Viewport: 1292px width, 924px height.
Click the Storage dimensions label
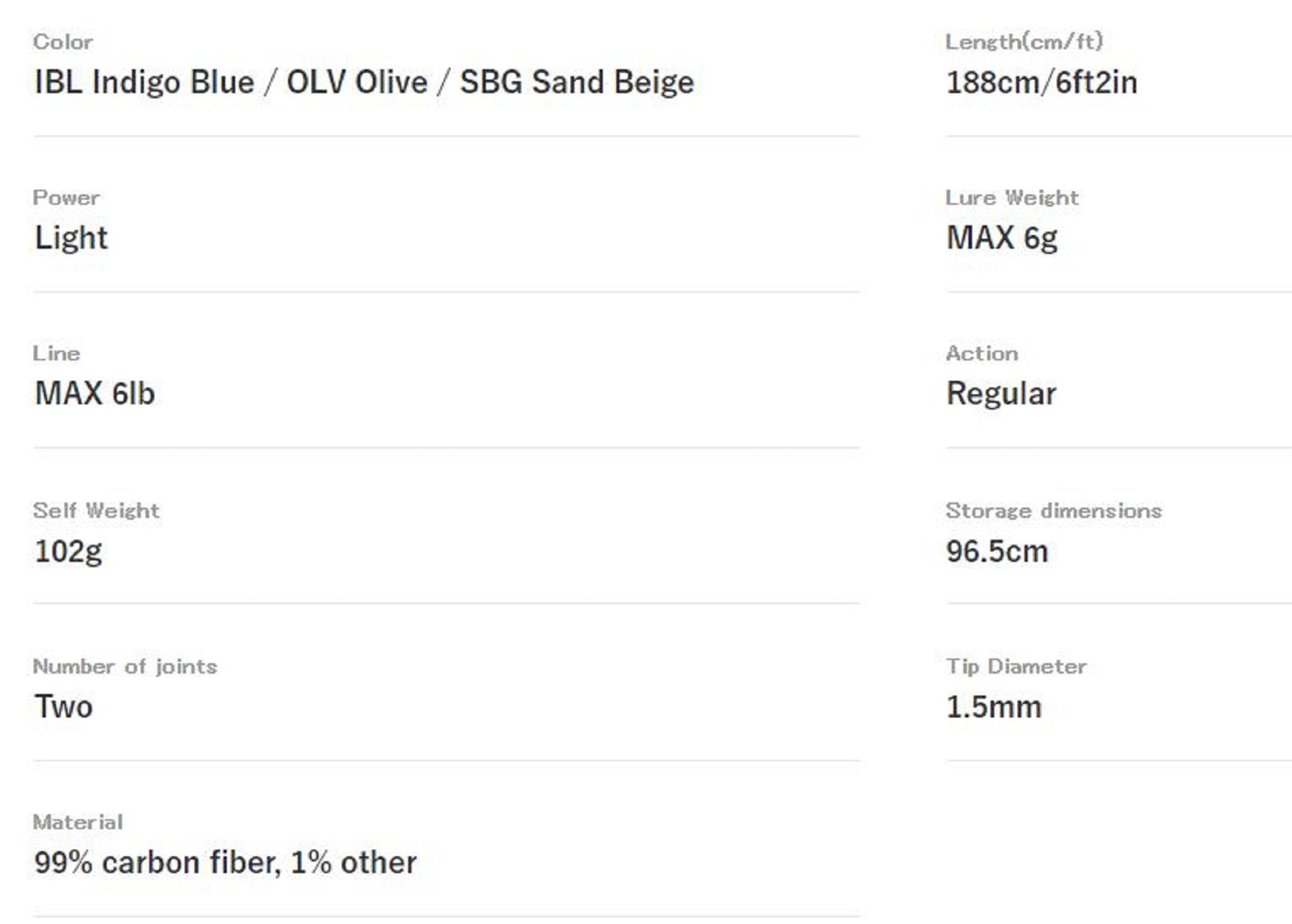pyautogui.click(x=1054, y=511)
